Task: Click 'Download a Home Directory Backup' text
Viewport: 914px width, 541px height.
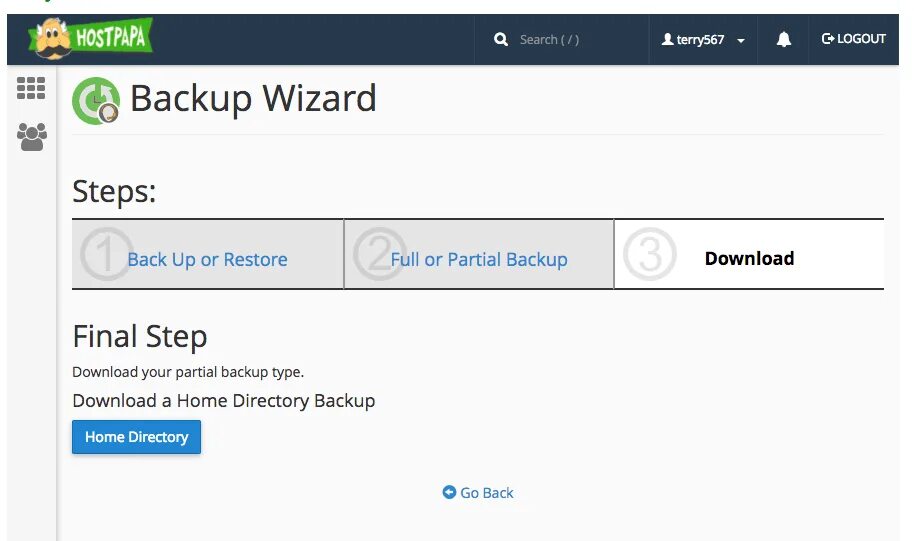Action: pyautogui.click(x=224, y=401)
